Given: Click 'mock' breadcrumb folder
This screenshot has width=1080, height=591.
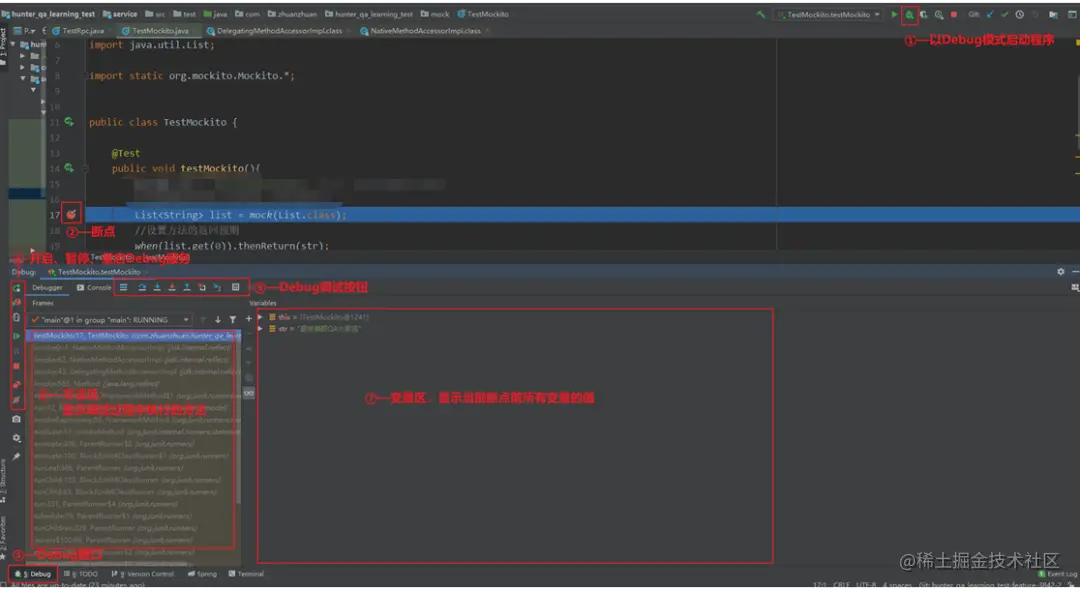Looking at the screenshot, I should pos(435,14).
